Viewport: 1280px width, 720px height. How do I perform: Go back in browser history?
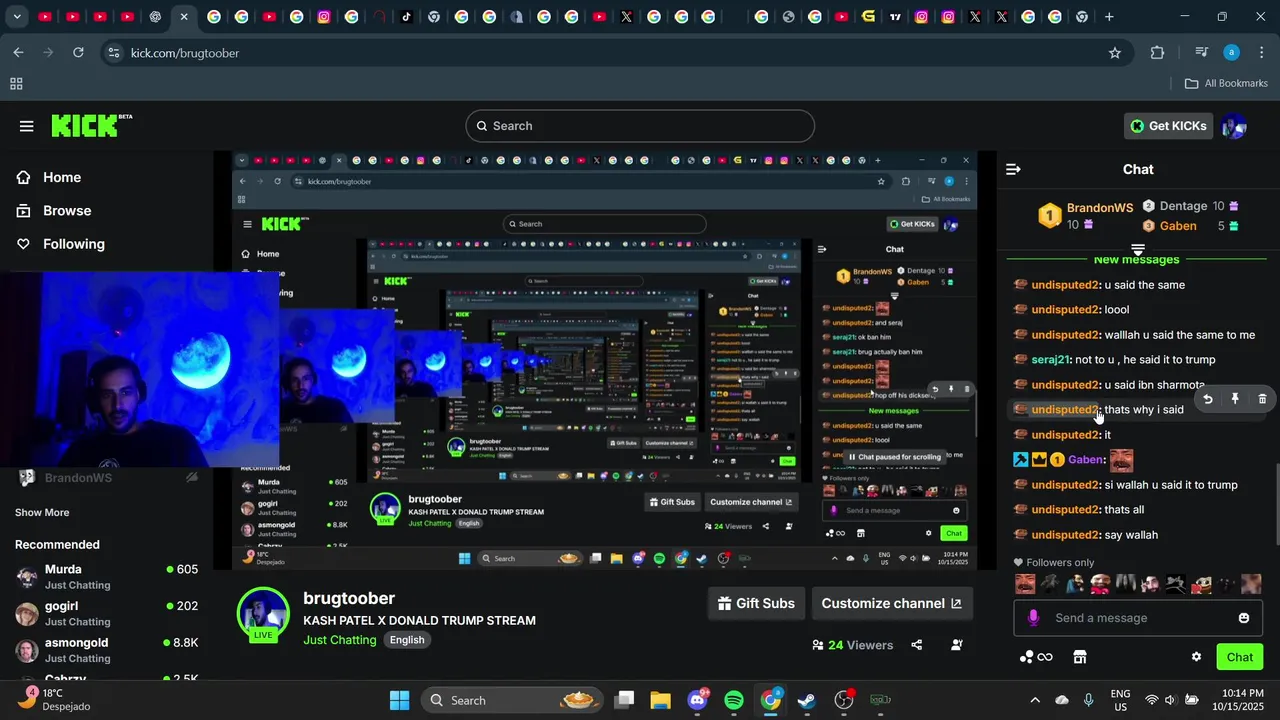18,53
